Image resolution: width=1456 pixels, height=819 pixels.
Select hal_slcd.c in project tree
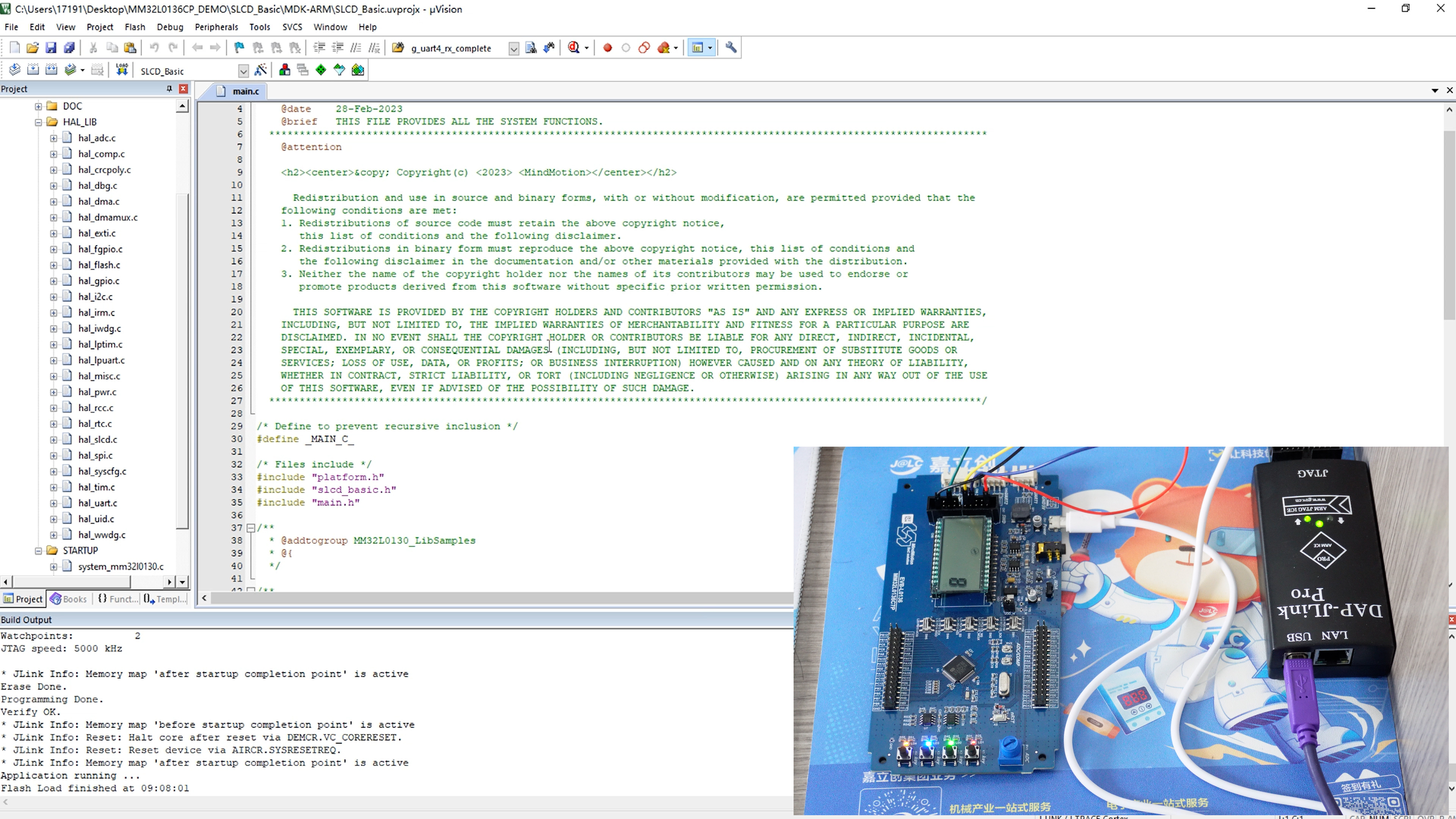click(x=97, y=440)
